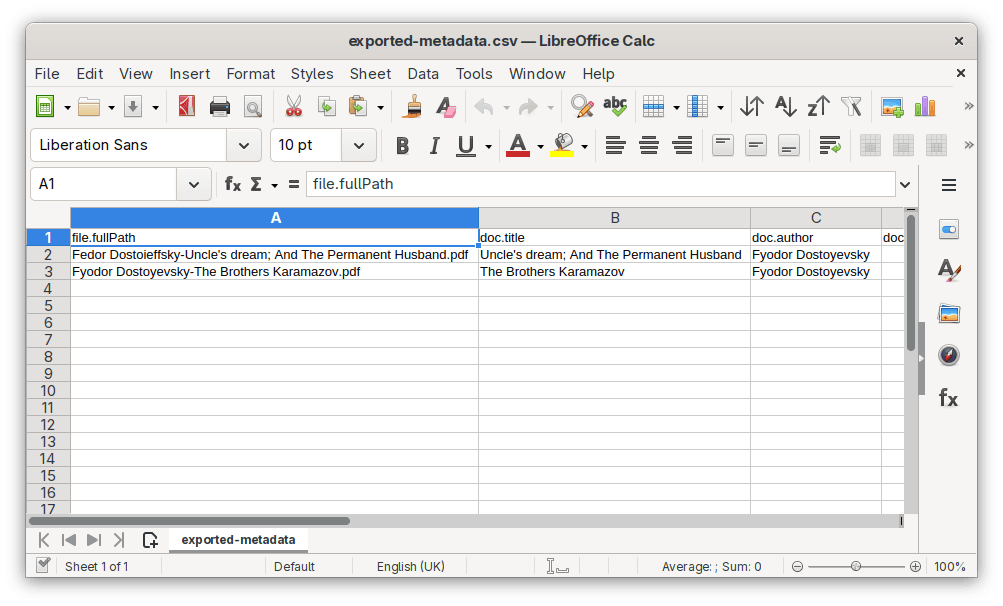Export the spreadsheet directly as PDF
The width and height of the screenshot is (1003, 606).
pyautogui.click(x=186, y=105)
